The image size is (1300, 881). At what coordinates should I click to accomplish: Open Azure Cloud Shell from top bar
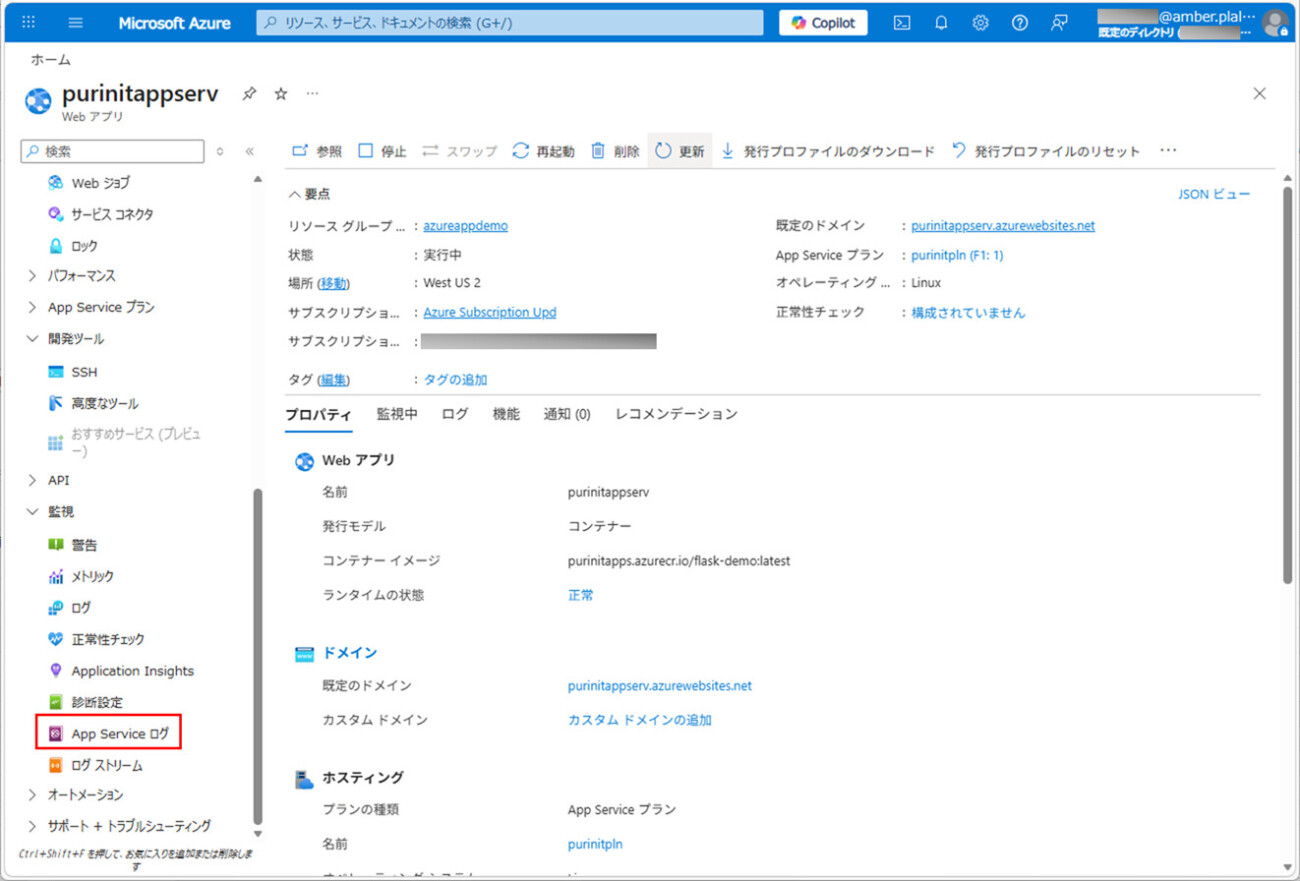tap(901, 23)
